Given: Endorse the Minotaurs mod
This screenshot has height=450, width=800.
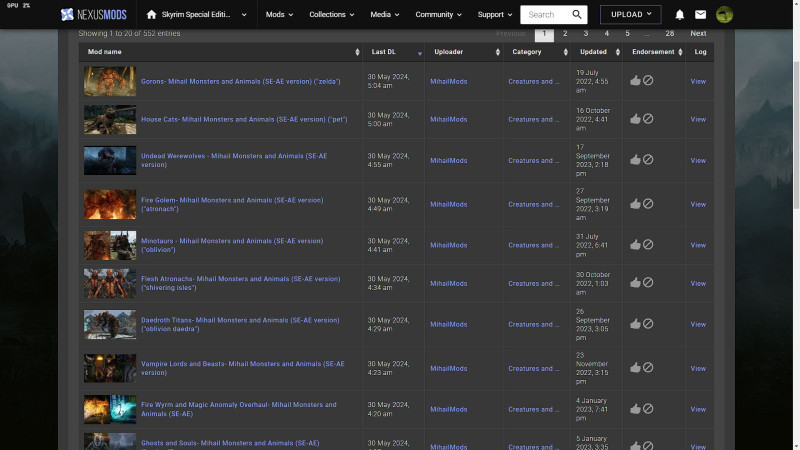Looking at the screenshot, I should 635,244.
